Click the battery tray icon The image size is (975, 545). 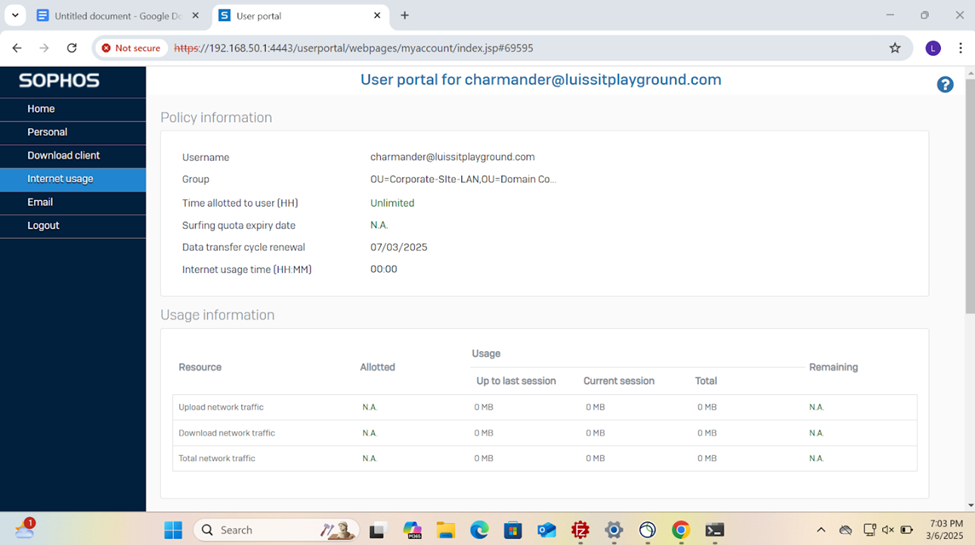[x=907, y=530]
